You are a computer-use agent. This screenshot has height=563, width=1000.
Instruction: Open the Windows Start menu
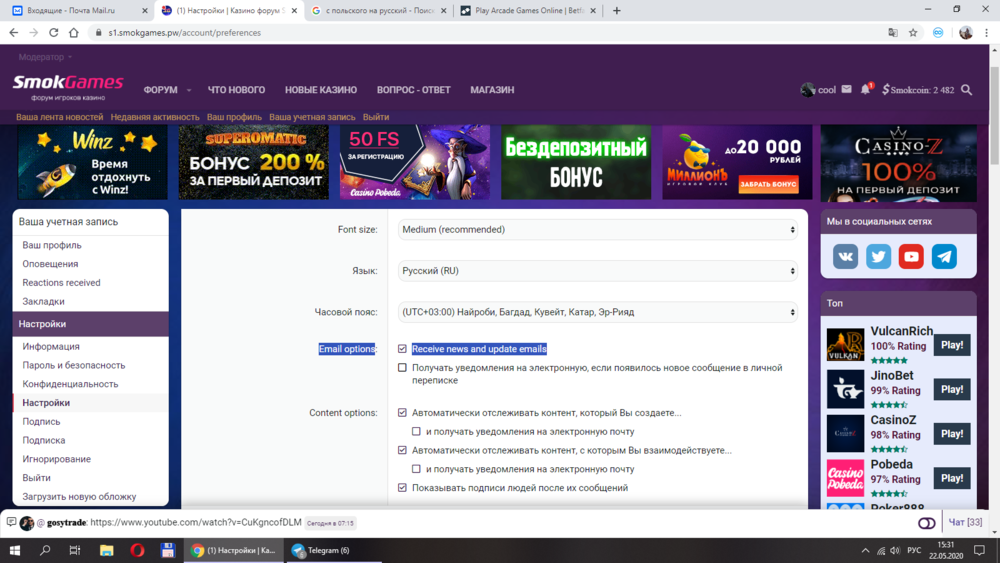pos(15,550)
